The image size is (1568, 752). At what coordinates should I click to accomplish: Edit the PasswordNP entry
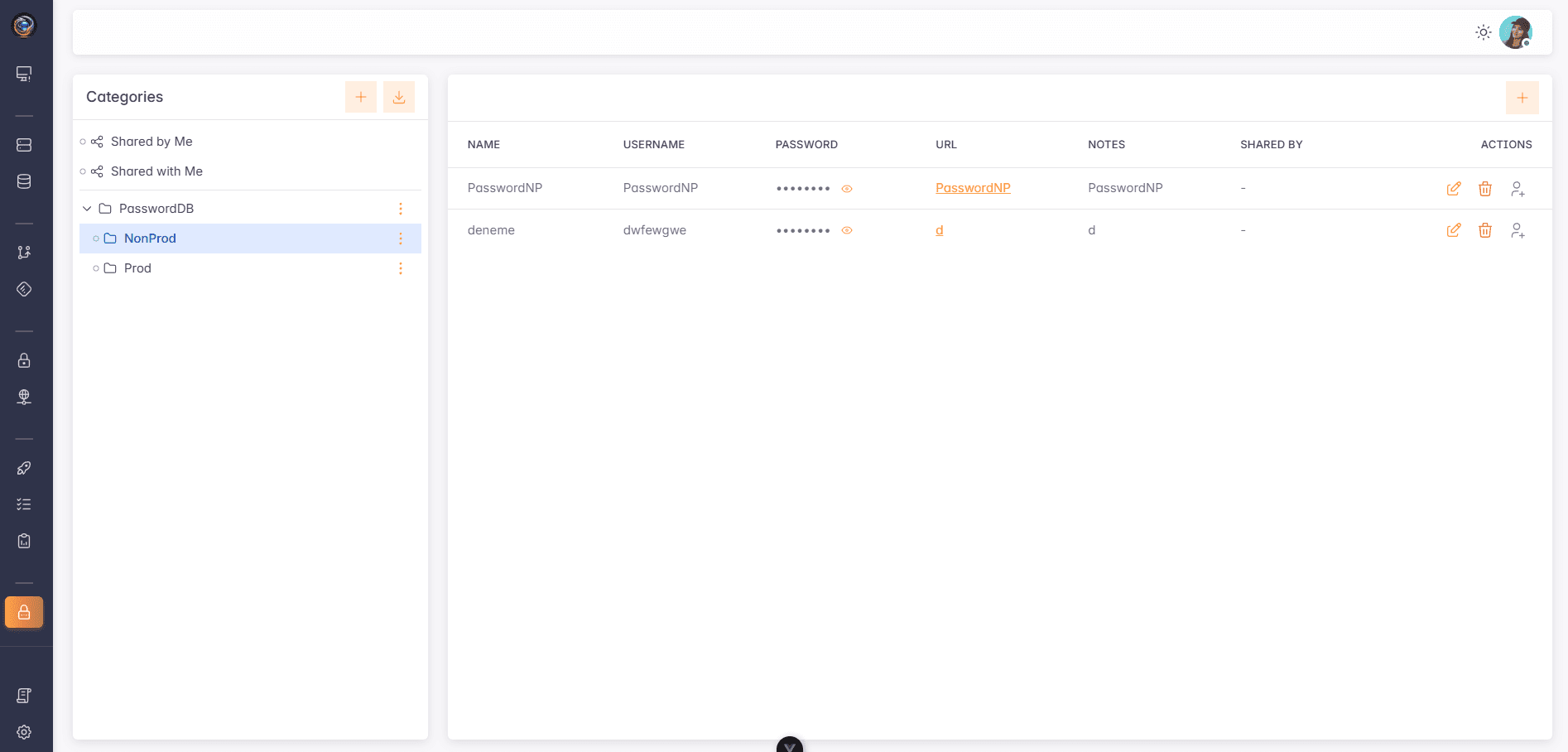[x=1454, y=189]
